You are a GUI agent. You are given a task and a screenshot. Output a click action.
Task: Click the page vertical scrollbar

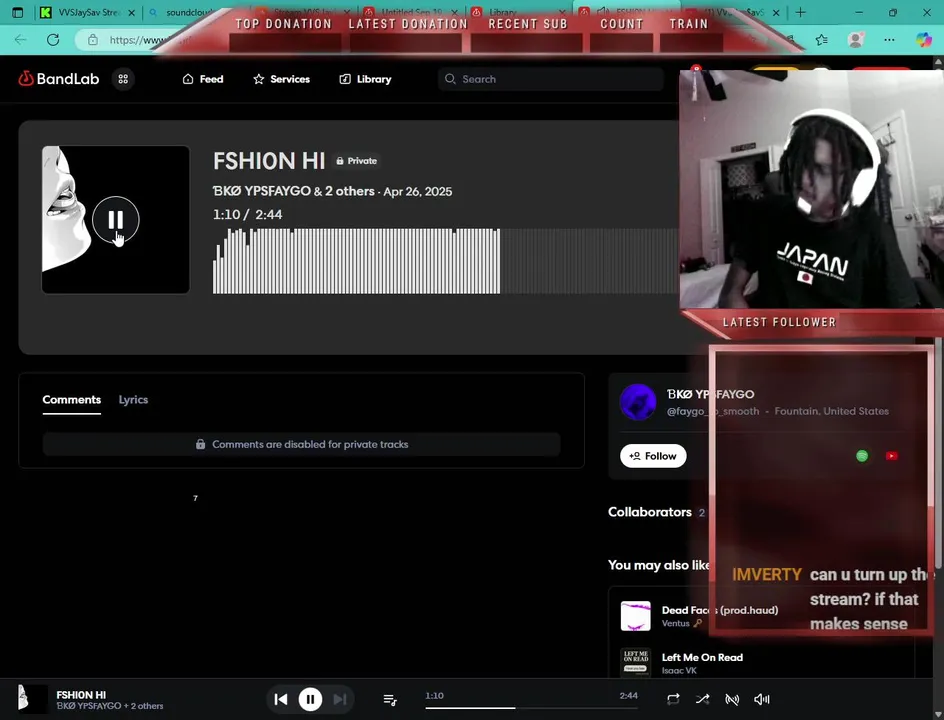(938, 385)
